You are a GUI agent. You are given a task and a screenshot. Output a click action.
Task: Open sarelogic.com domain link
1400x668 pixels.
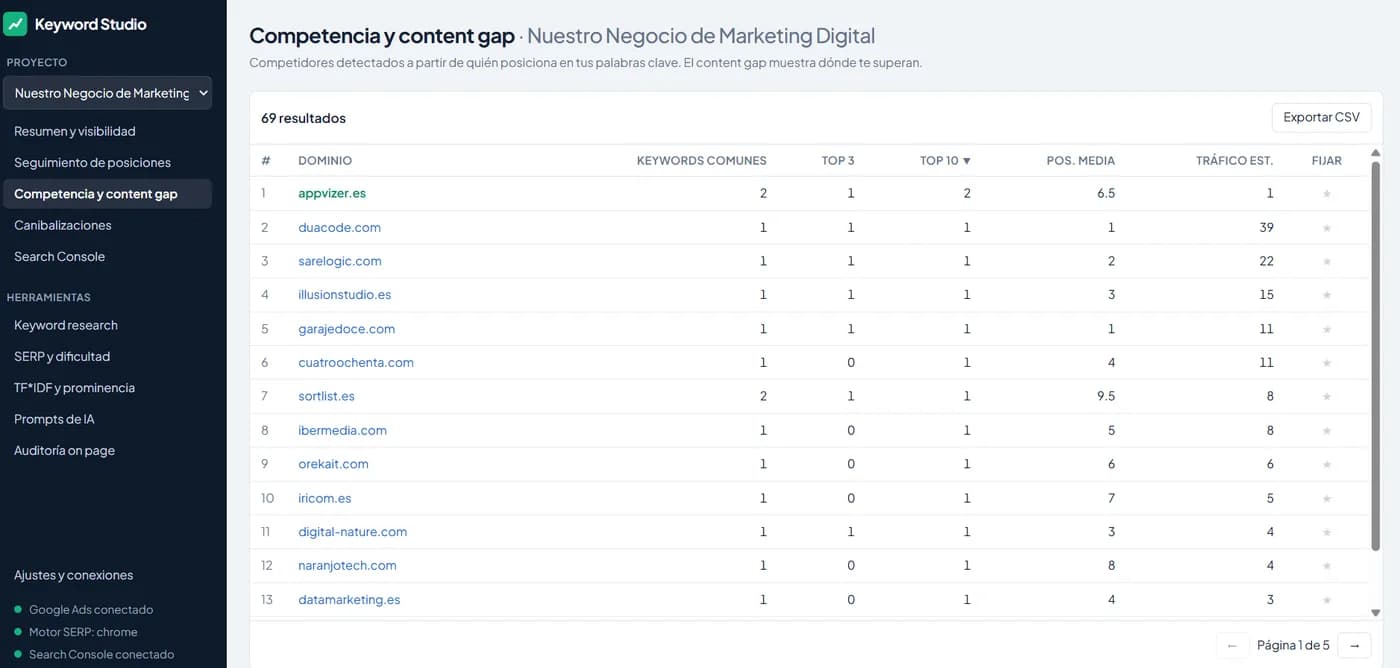340,262
